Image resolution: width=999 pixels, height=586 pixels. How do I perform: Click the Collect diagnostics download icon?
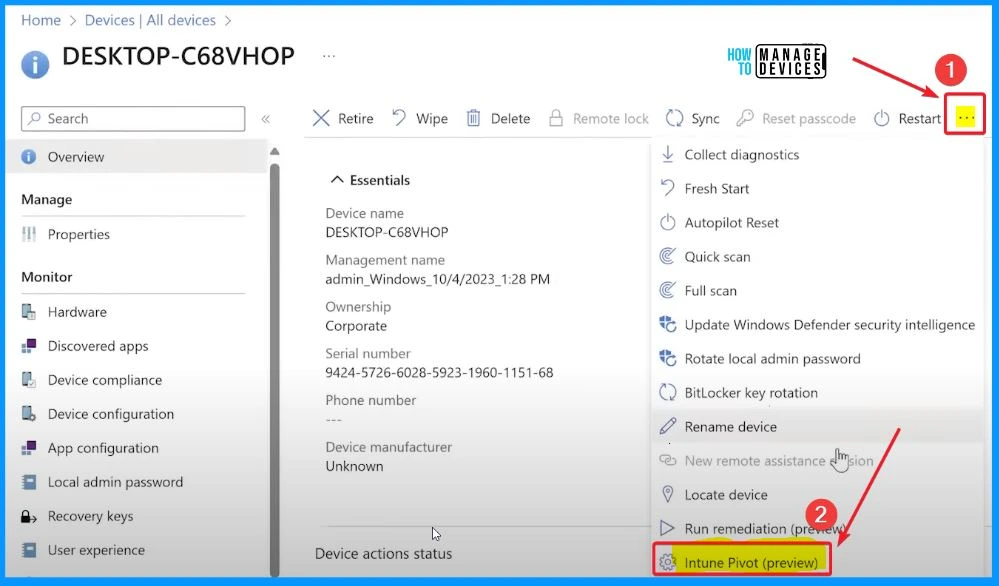click(x=667, y=154)
